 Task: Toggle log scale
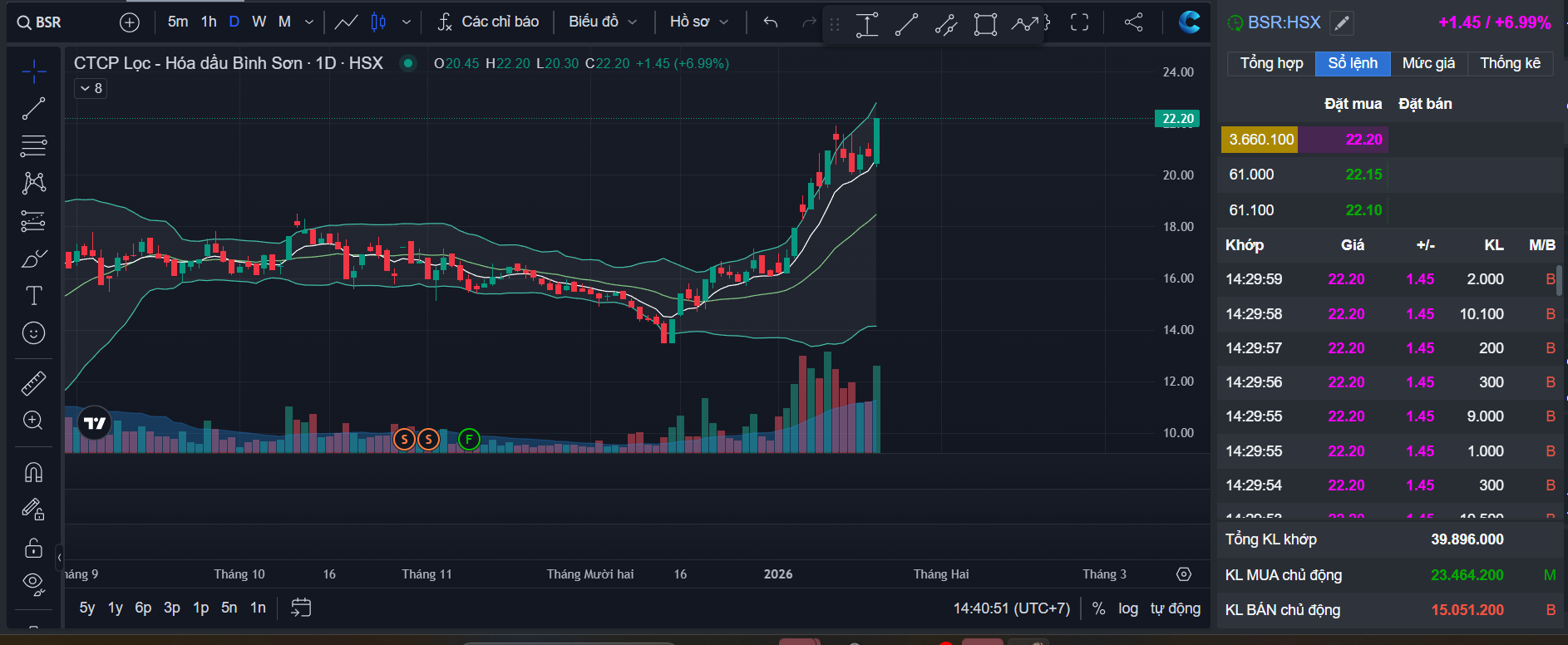point(1128,608)
